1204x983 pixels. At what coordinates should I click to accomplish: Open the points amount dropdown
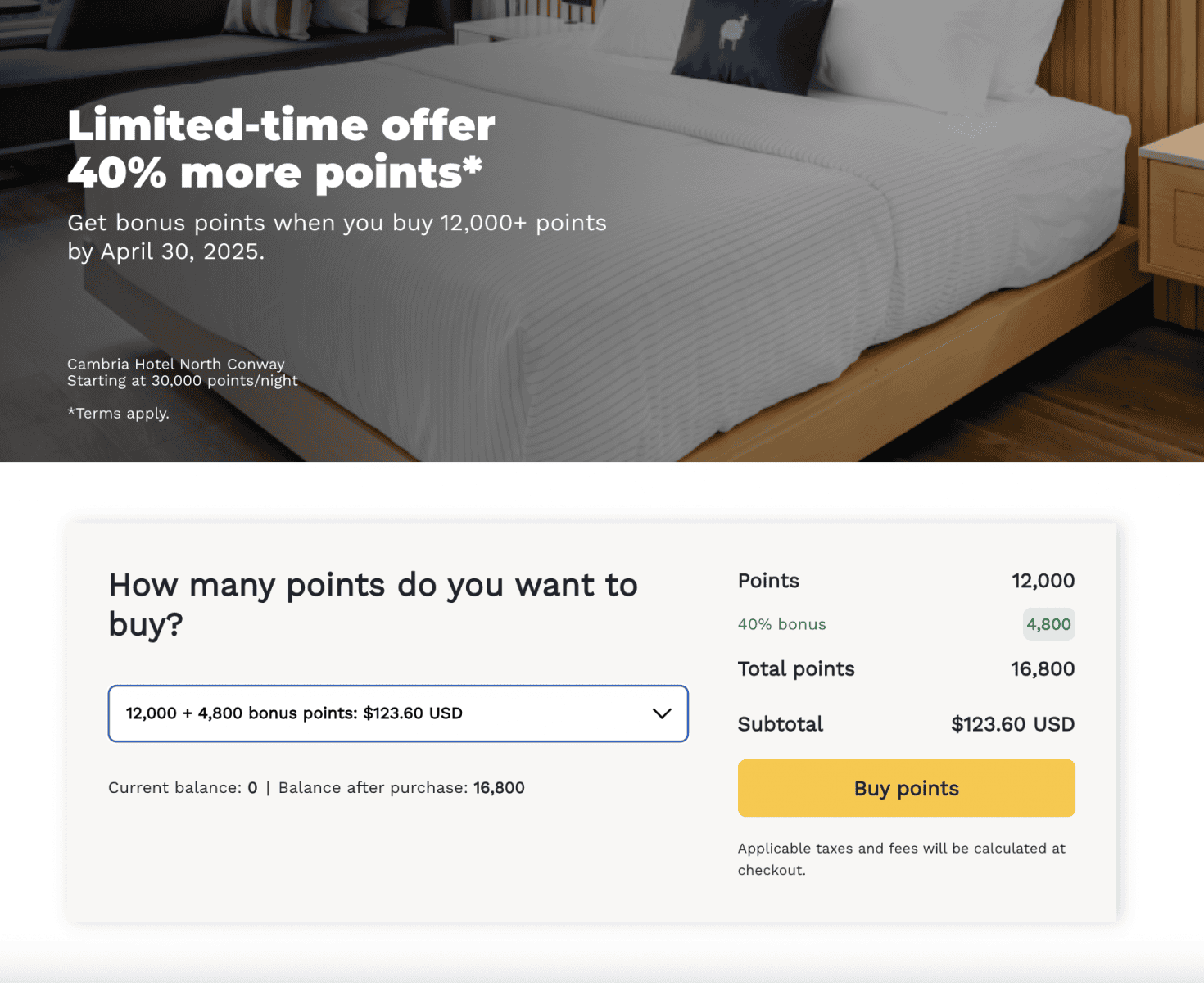[398, 713]
